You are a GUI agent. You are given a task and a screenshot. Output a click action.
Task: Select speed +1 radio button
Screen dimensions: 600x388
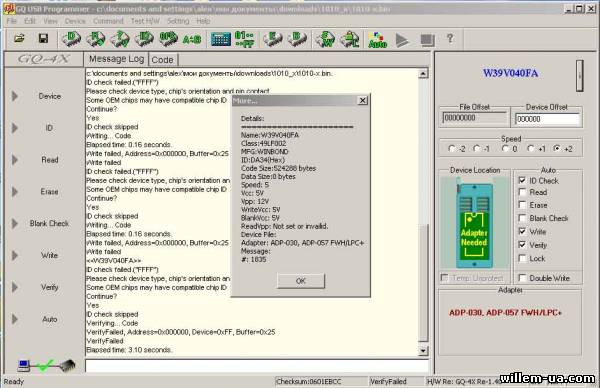(530, 148)
